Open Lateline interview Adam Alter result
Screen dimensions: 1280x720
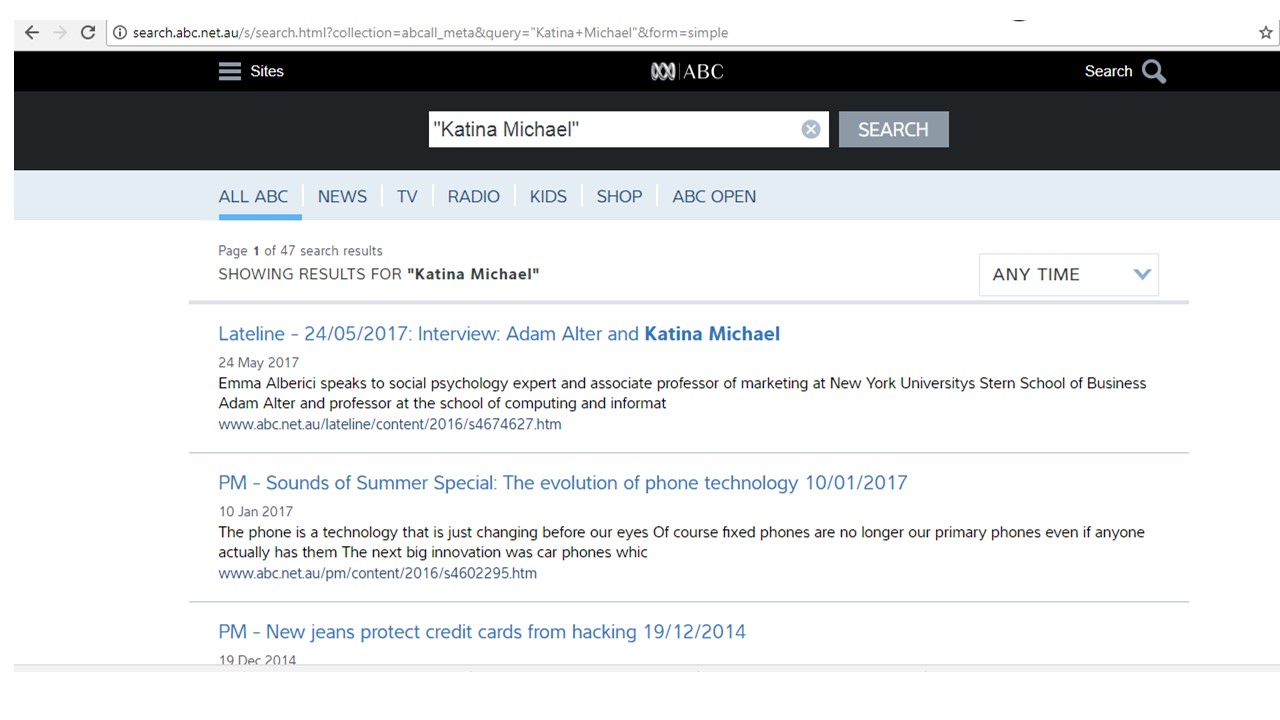(x=499, y=334)
